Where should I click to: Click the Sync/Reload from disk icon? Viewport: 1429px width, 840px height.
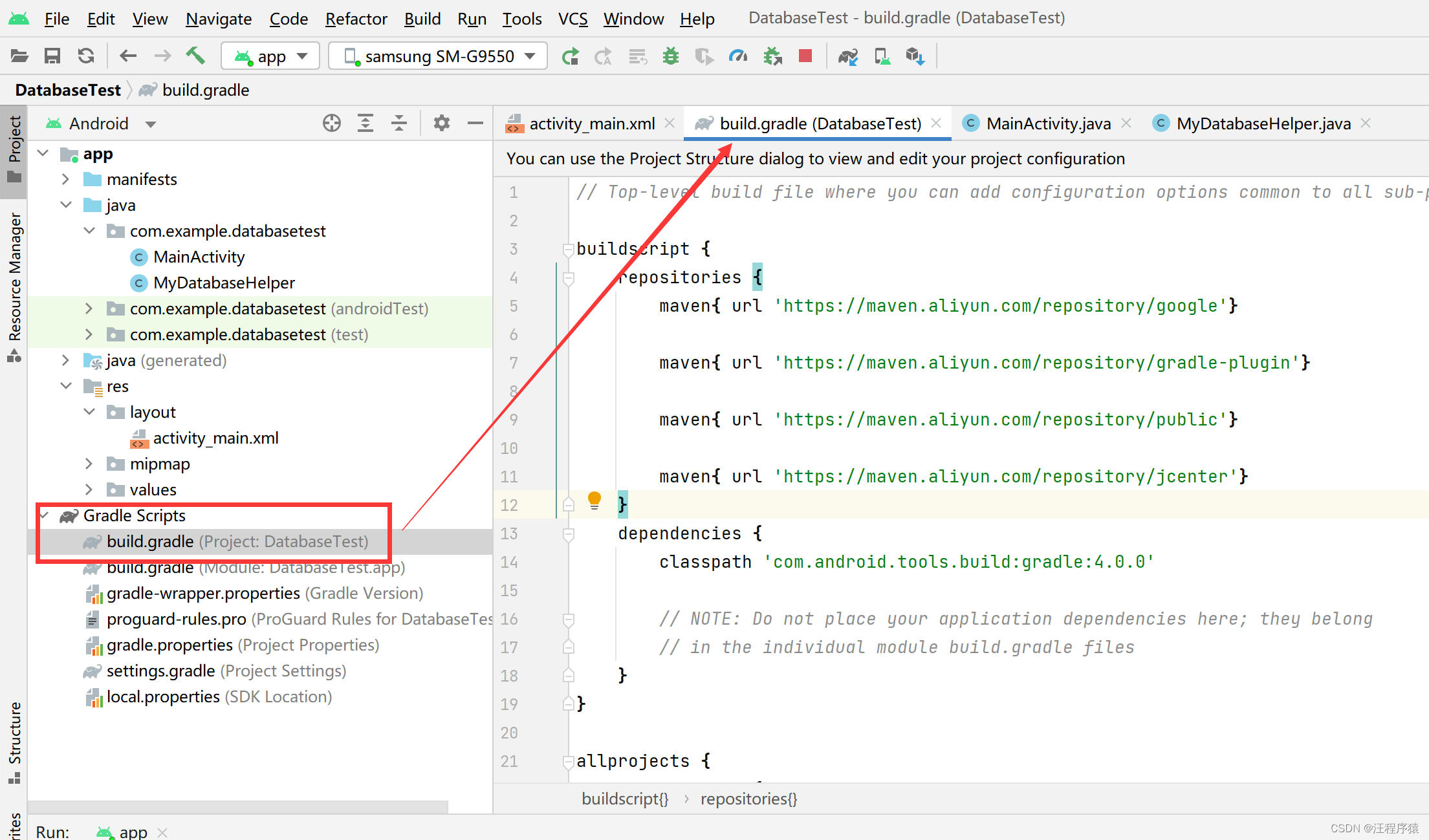click(86, 56)
